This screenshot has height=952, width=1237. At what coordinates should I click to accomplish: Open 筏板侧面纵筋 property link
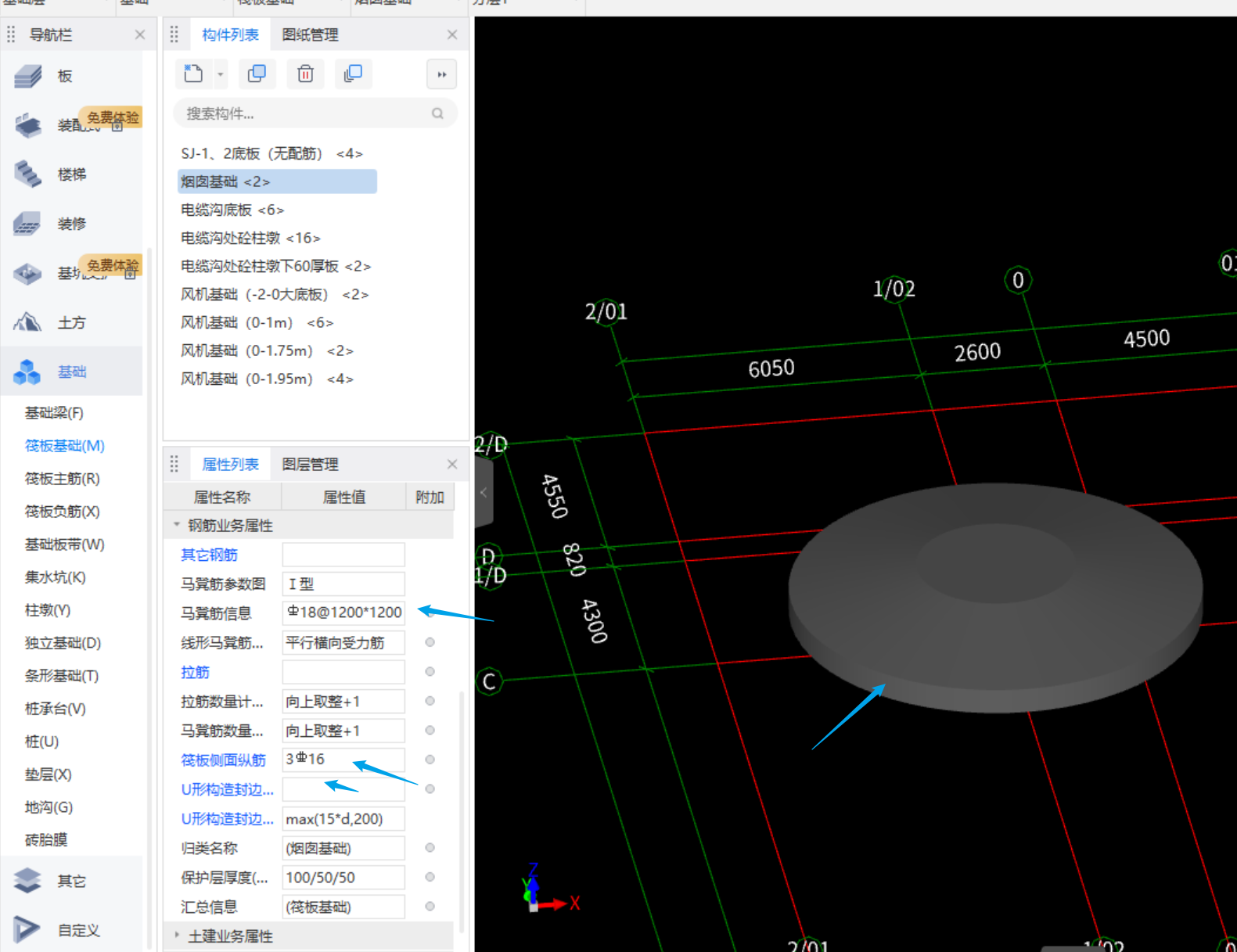(223, 760)
